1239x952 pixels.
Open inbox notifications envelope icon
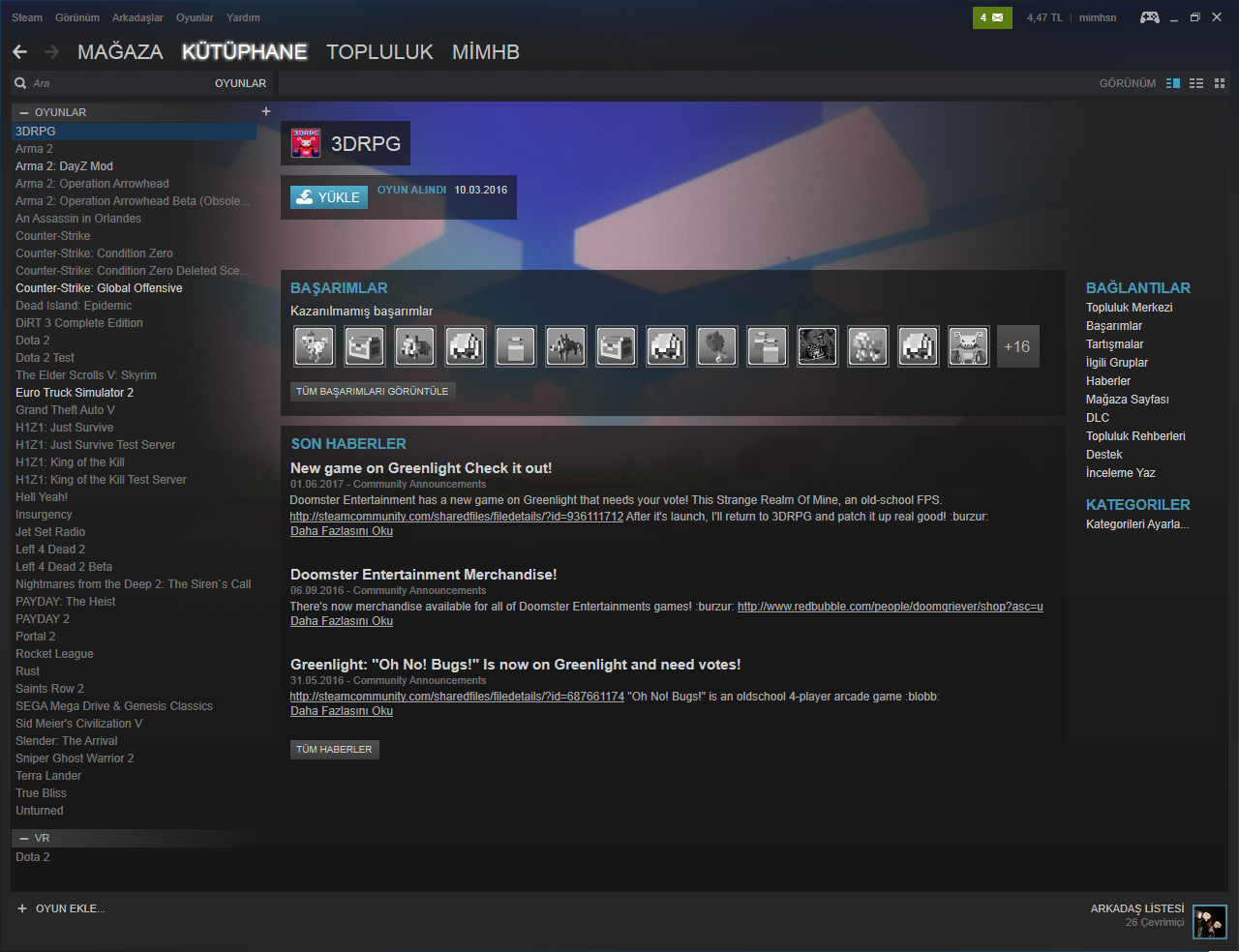point(992,17)
